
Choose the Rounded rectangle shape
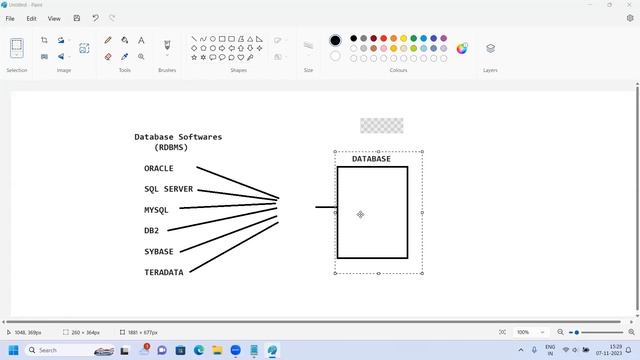231,39
